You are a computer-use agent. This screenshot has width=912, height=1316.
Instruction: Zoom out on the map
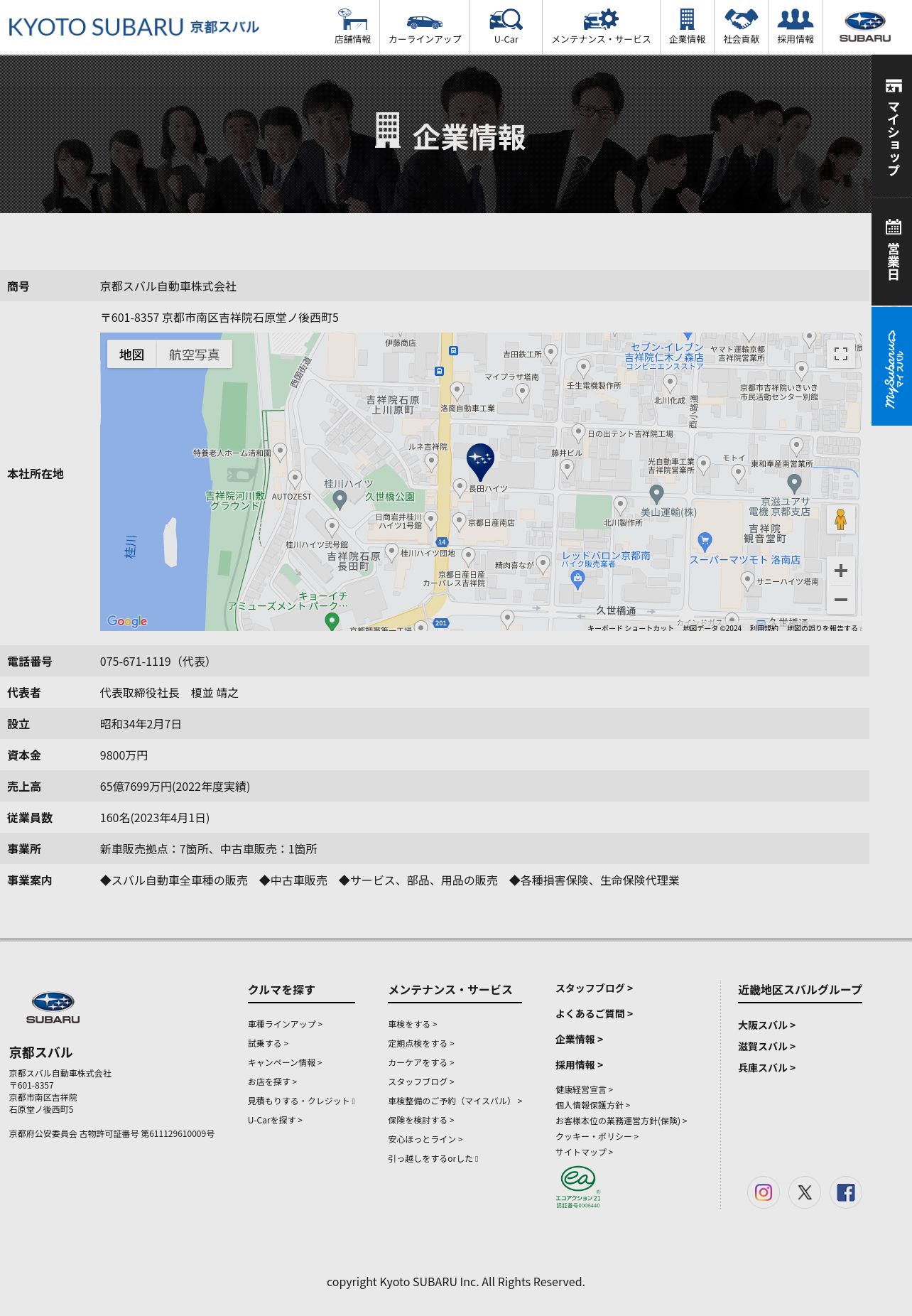(x=841, y=600)
